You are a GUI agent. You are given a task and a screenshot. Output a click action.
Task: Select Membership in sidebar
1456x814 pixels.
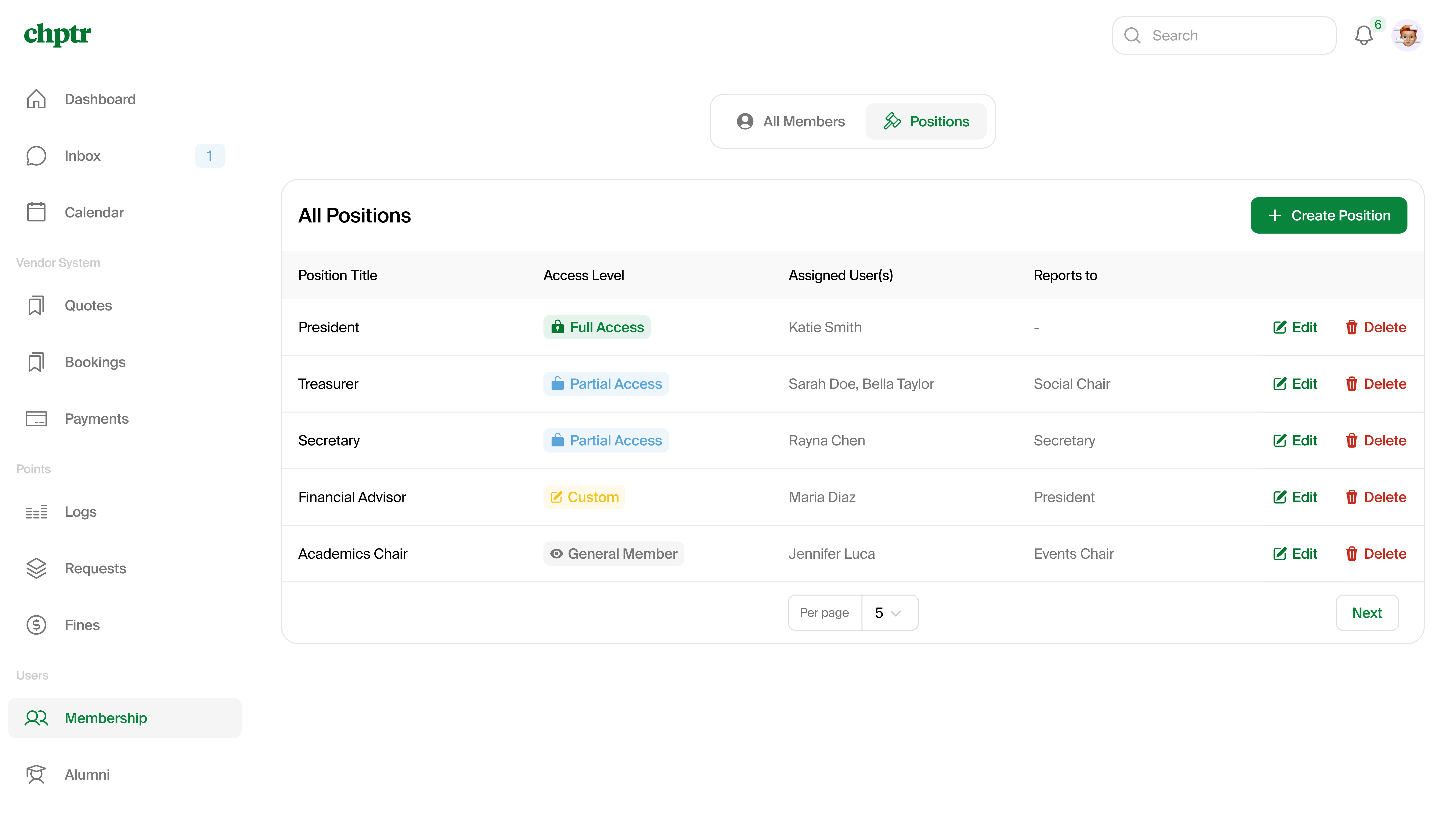[x=124, y=718]
